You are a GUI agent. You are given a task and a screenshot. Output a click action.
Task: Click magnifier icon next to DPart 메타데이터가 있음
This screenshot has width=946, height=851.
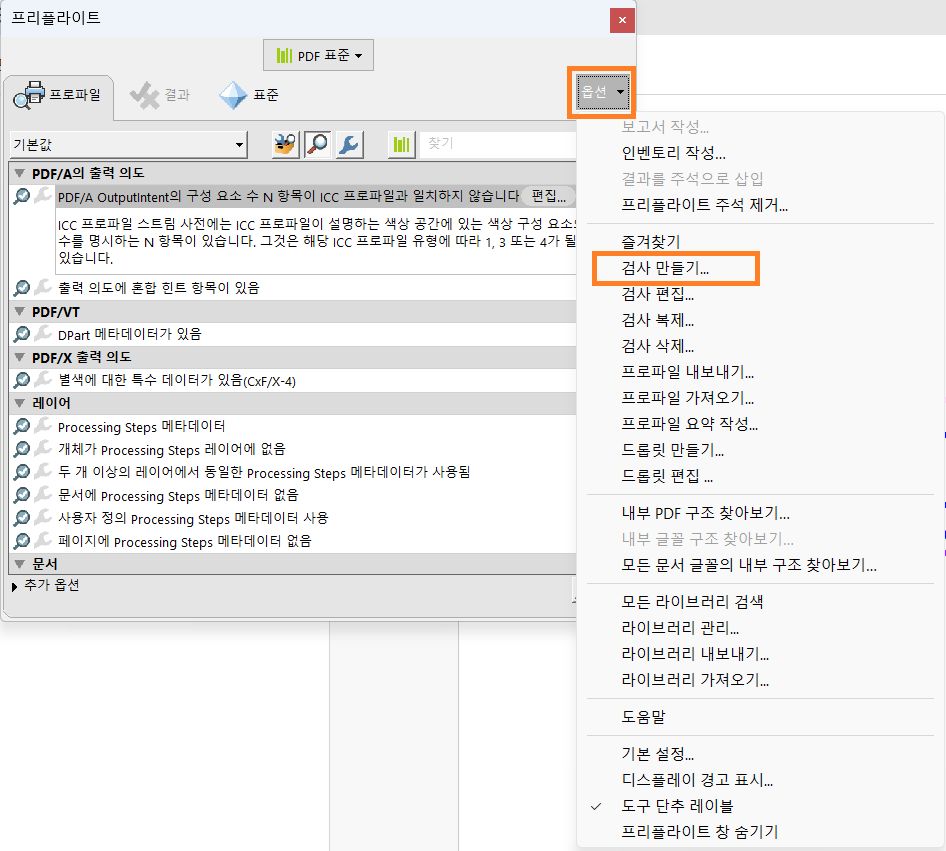click(x=22, y=332)
